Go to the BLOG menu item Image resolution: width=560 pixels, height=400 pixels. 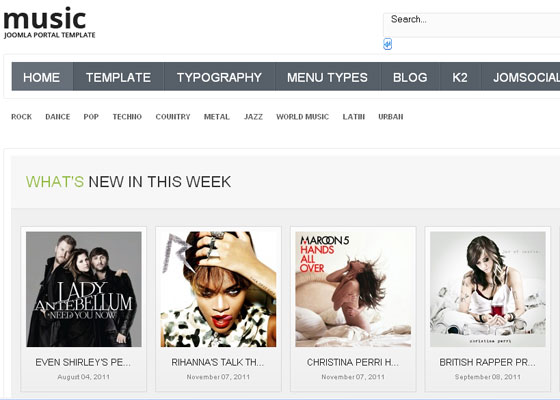point(410,76)
